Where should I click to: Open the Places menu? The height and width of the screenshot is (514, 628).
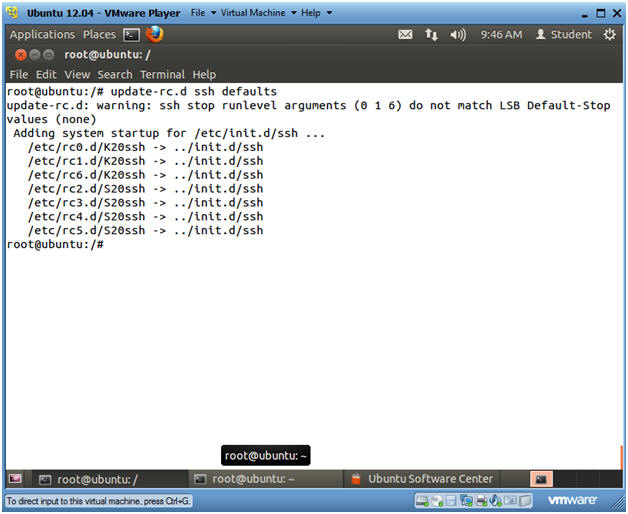pyautogui.click(x=99, y=35)
